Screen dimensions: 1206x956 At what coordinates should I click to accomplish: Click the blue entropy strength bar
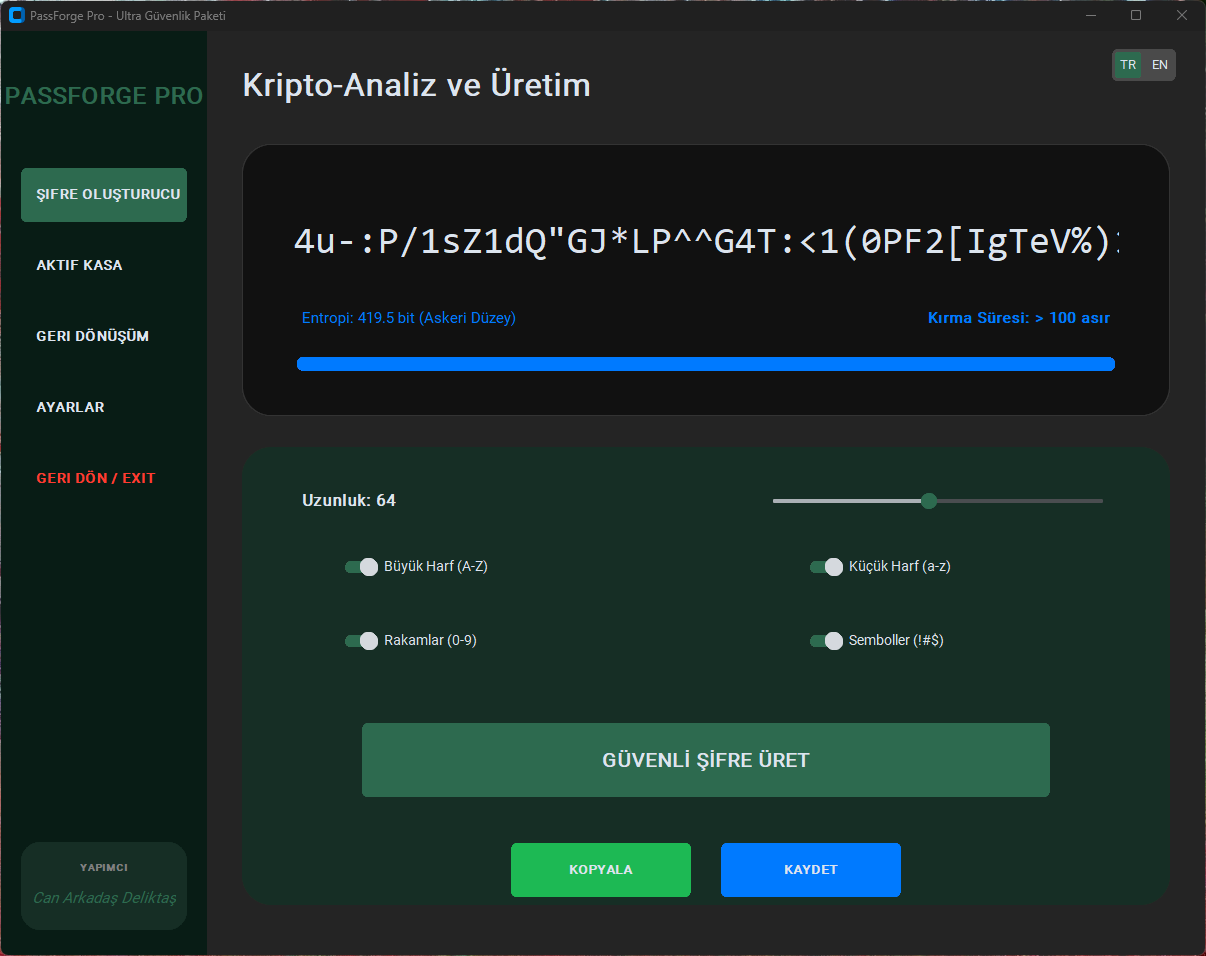click(706, 364)
